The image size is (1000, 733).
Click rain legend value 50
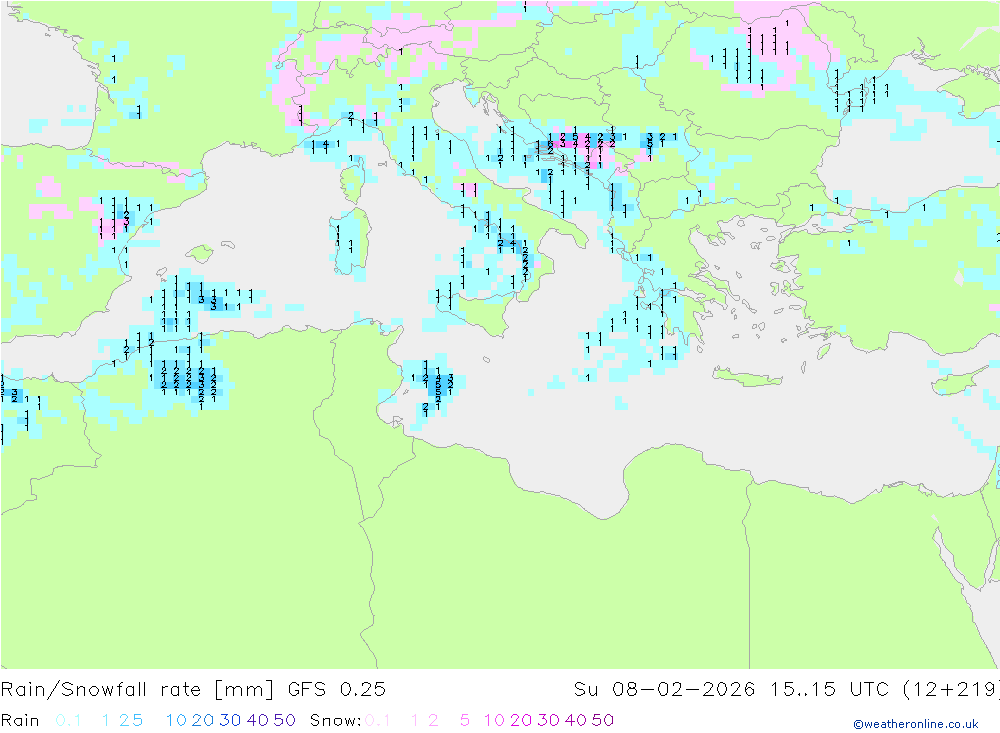284,720
